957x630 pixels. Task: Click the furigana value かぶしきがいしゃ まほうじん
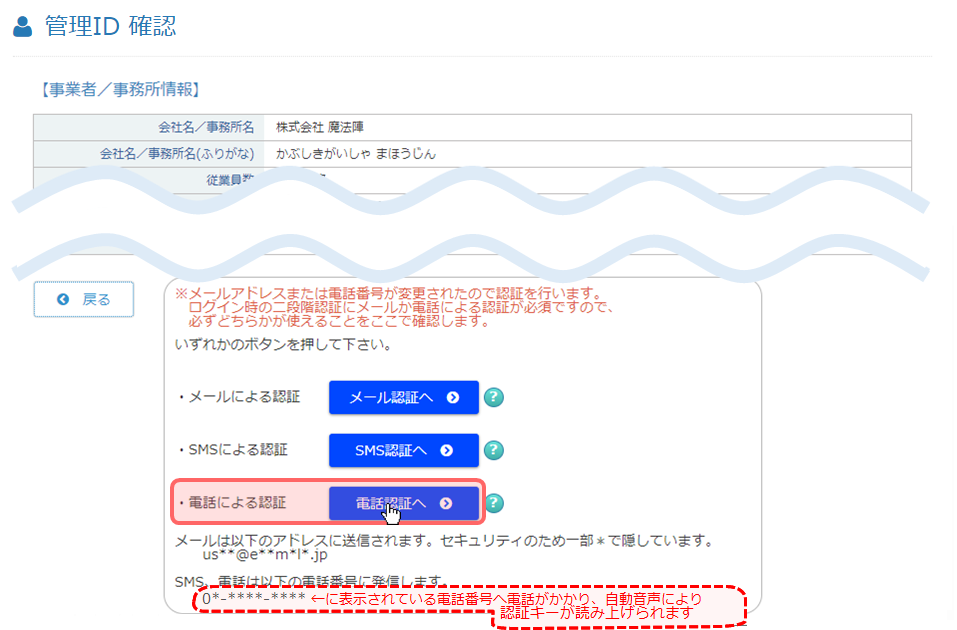tap(356, 154)
